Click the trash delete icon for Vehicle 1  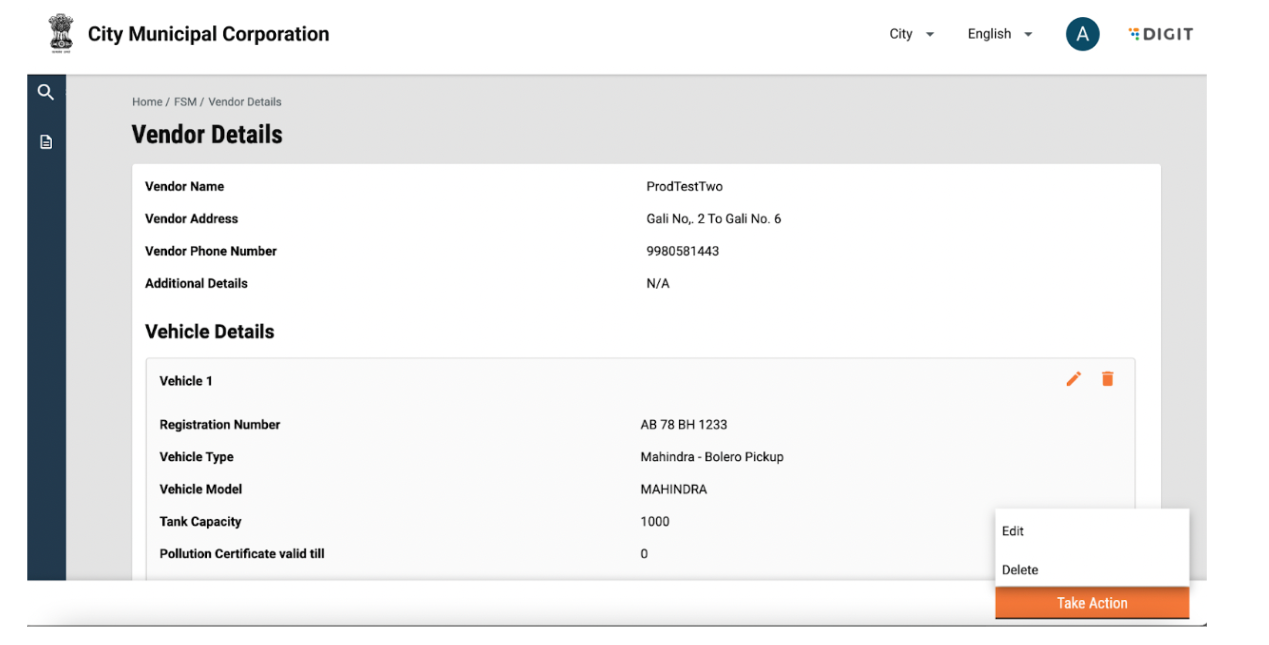[x=1107, y=379]
